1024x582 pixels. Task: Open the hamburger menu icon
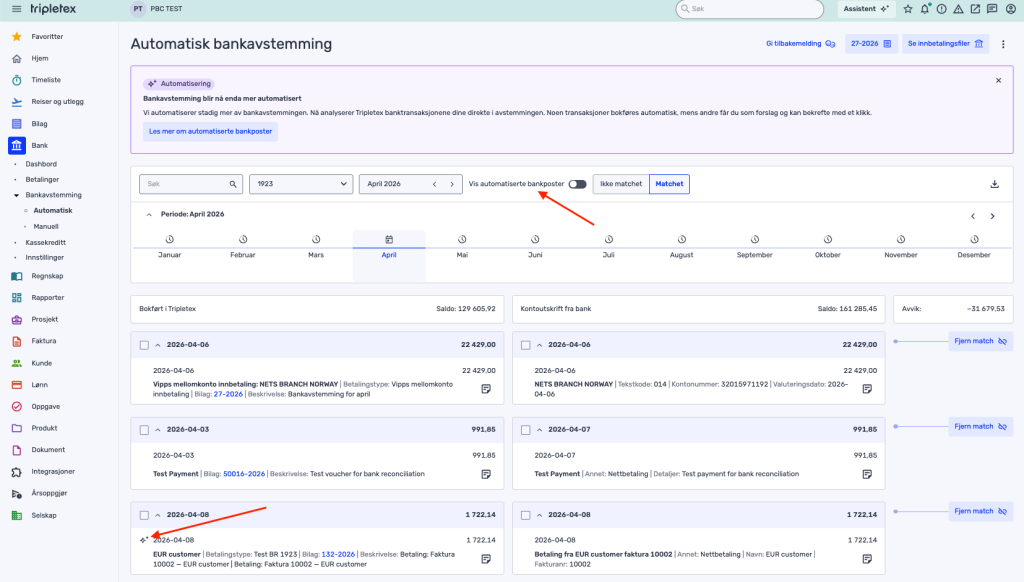[15, 9]
